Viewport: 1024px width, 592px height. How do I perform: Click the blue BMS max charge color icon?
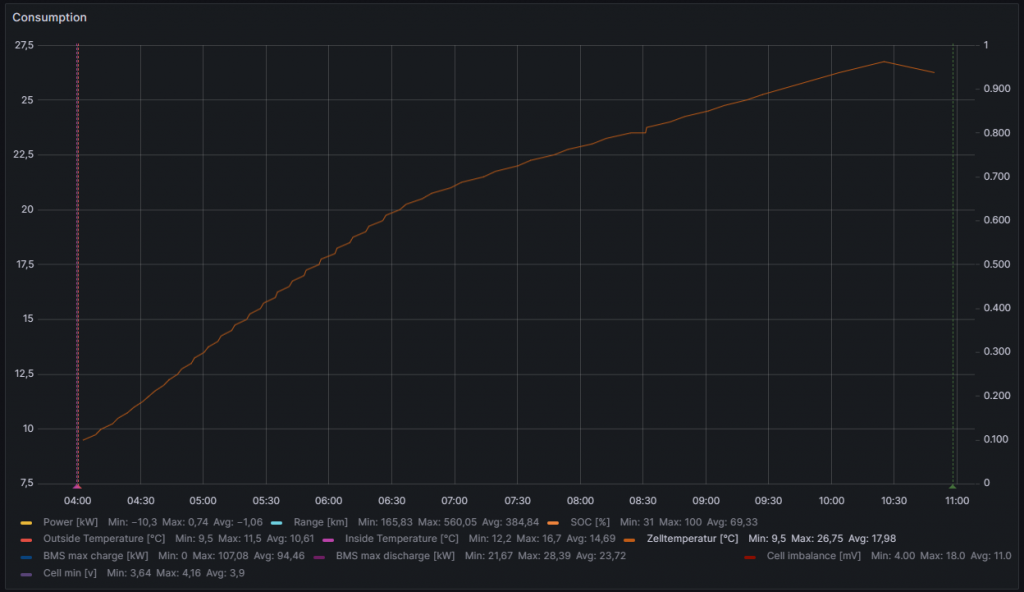pyautogui.click(x=26, y=556)
